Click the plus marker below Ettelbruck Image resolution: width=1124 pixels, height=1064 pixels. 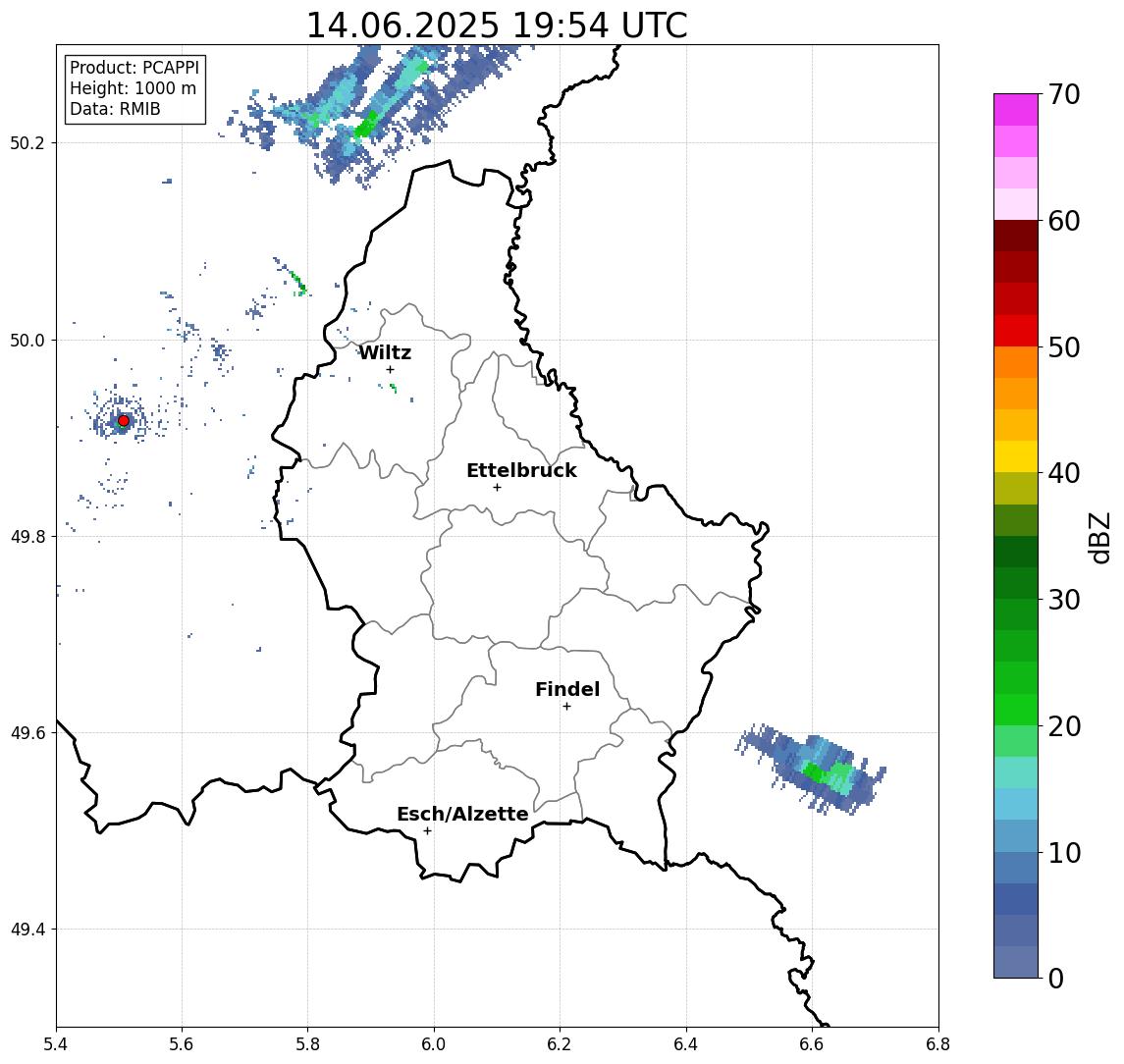point(497,488)
